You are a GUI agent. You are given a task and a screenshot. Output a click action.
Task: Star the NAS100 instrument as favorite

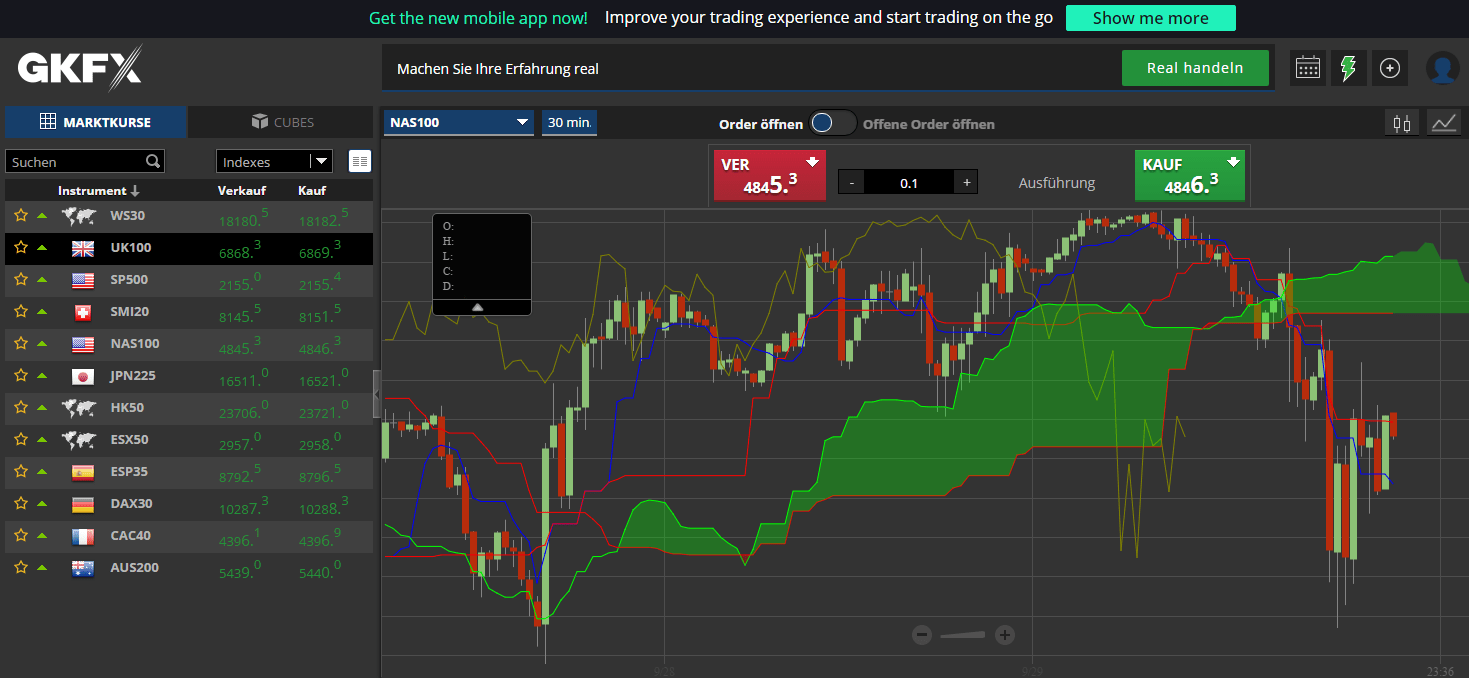click(20, 343)
